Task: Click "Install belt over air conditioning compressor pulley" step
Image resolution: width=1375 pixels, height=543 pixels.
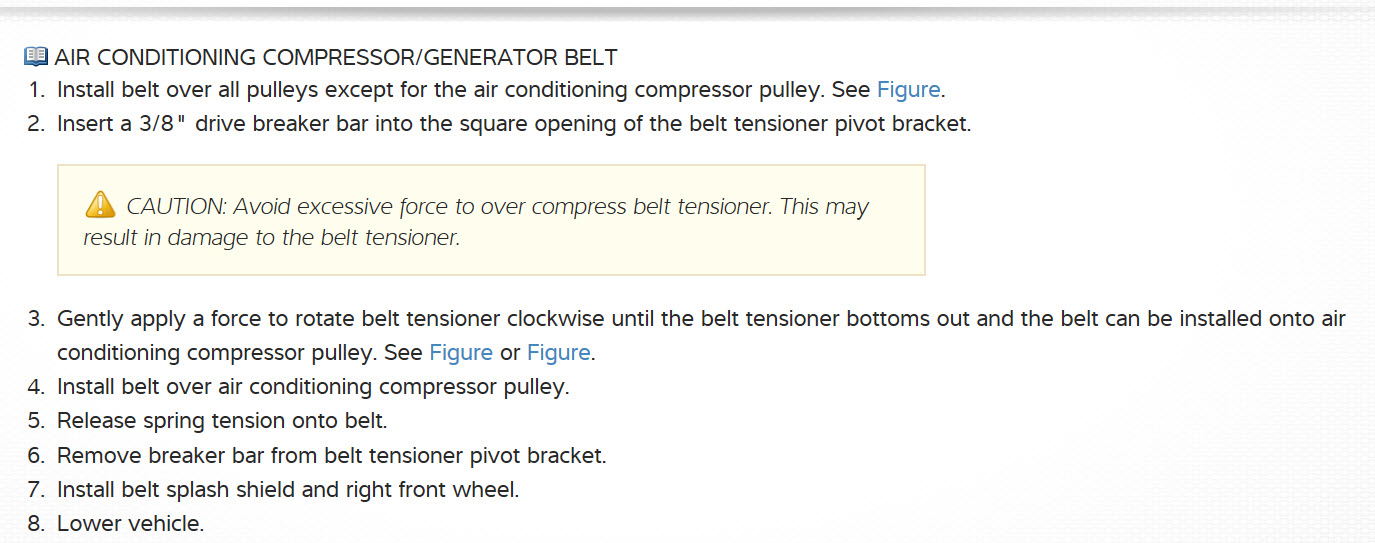Action: [x=312, y=386]
